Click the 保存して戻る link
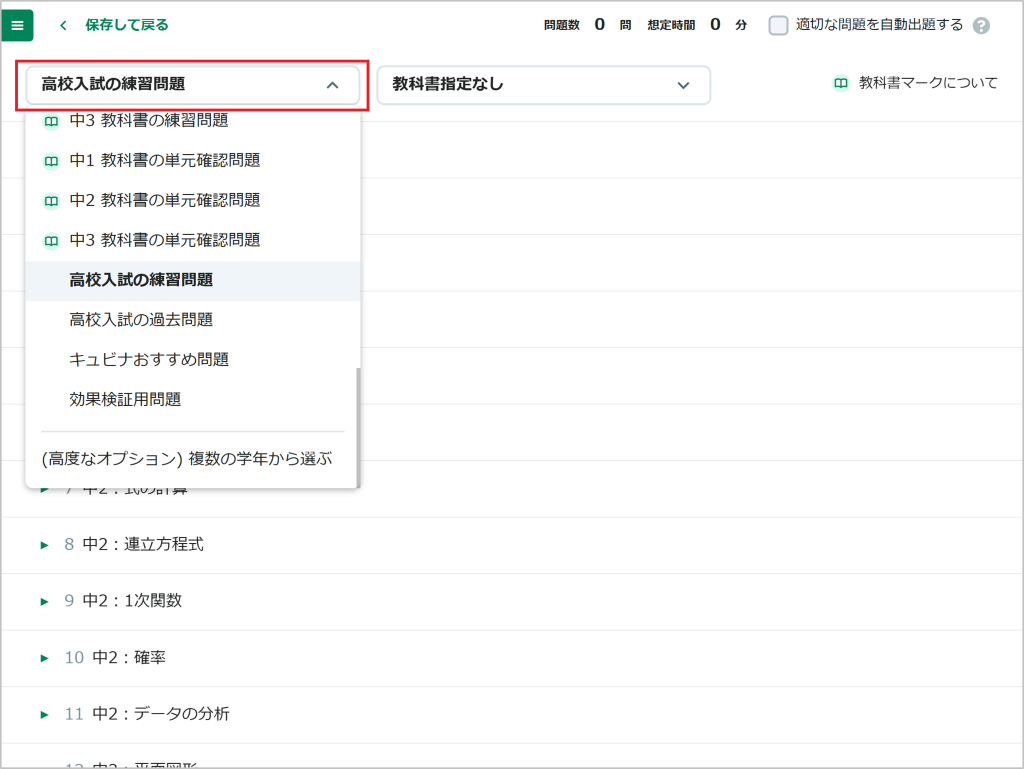The image size is (1024, 769). coord(127,25)
